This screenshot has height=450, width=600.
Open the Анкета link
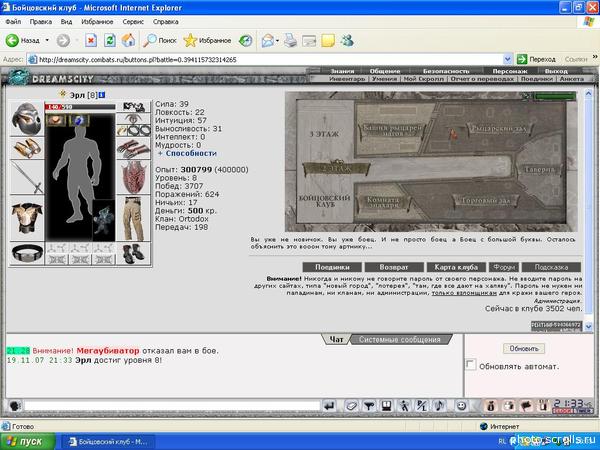[572, 79]
